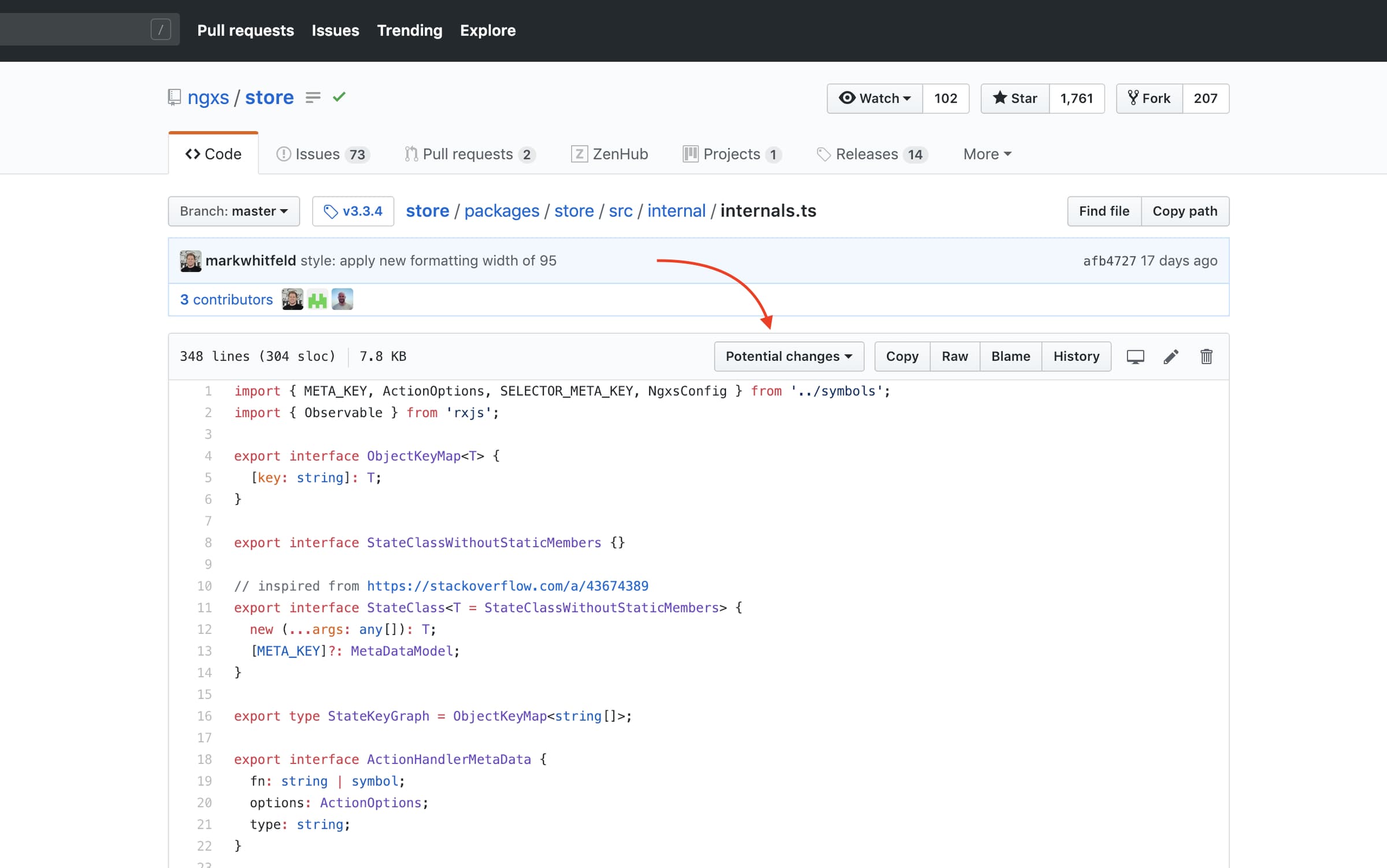
Task: Expand the More repository menu
Action: (x=987, y=154)
